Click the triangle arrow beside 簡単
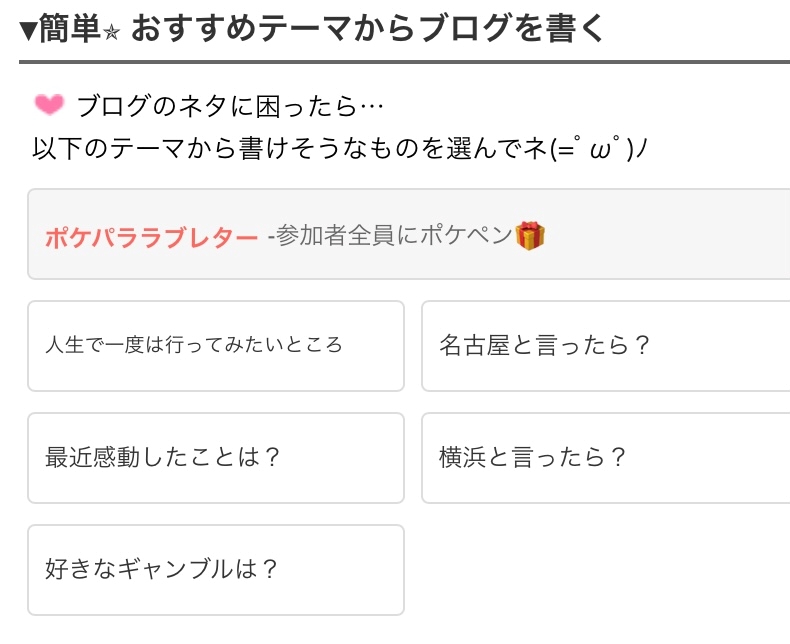790x644 pixels. [29, 31]
